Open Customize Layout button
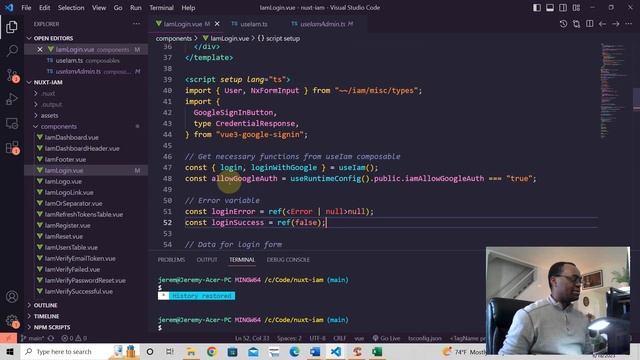The width and height of the screenshot is (640, 360). pos(576,8)
